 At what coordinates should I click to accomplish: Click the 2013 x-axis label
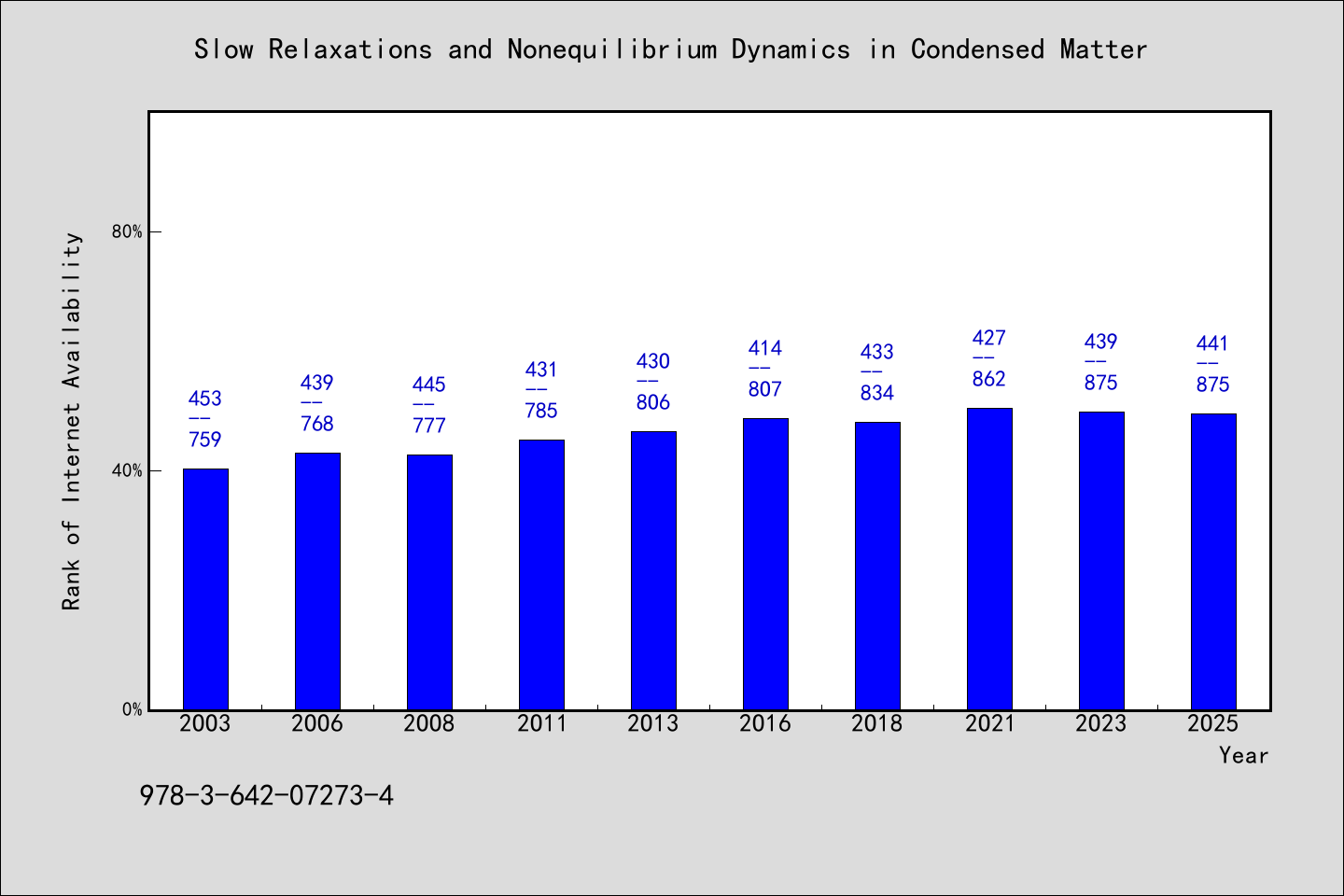(653, 724)
